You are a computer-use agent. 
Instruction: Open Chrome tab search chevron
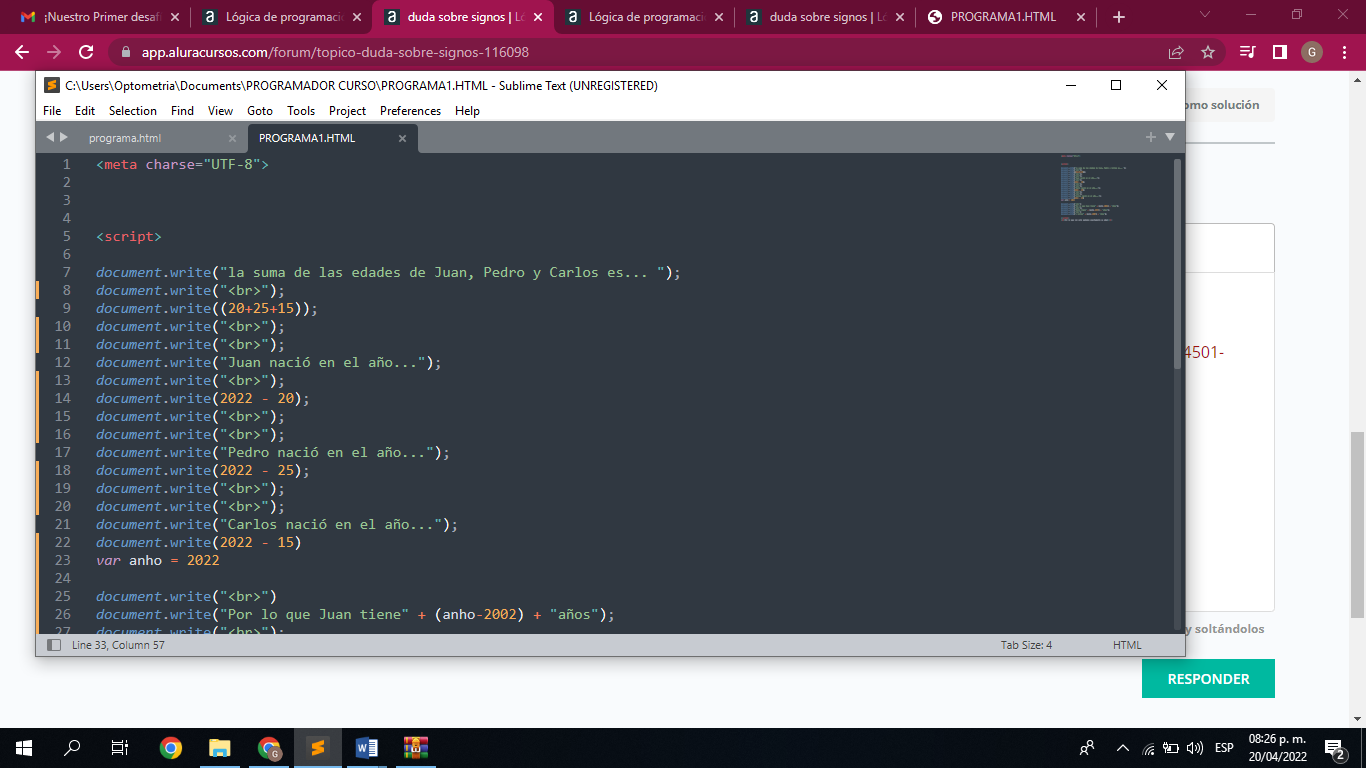1204,15
